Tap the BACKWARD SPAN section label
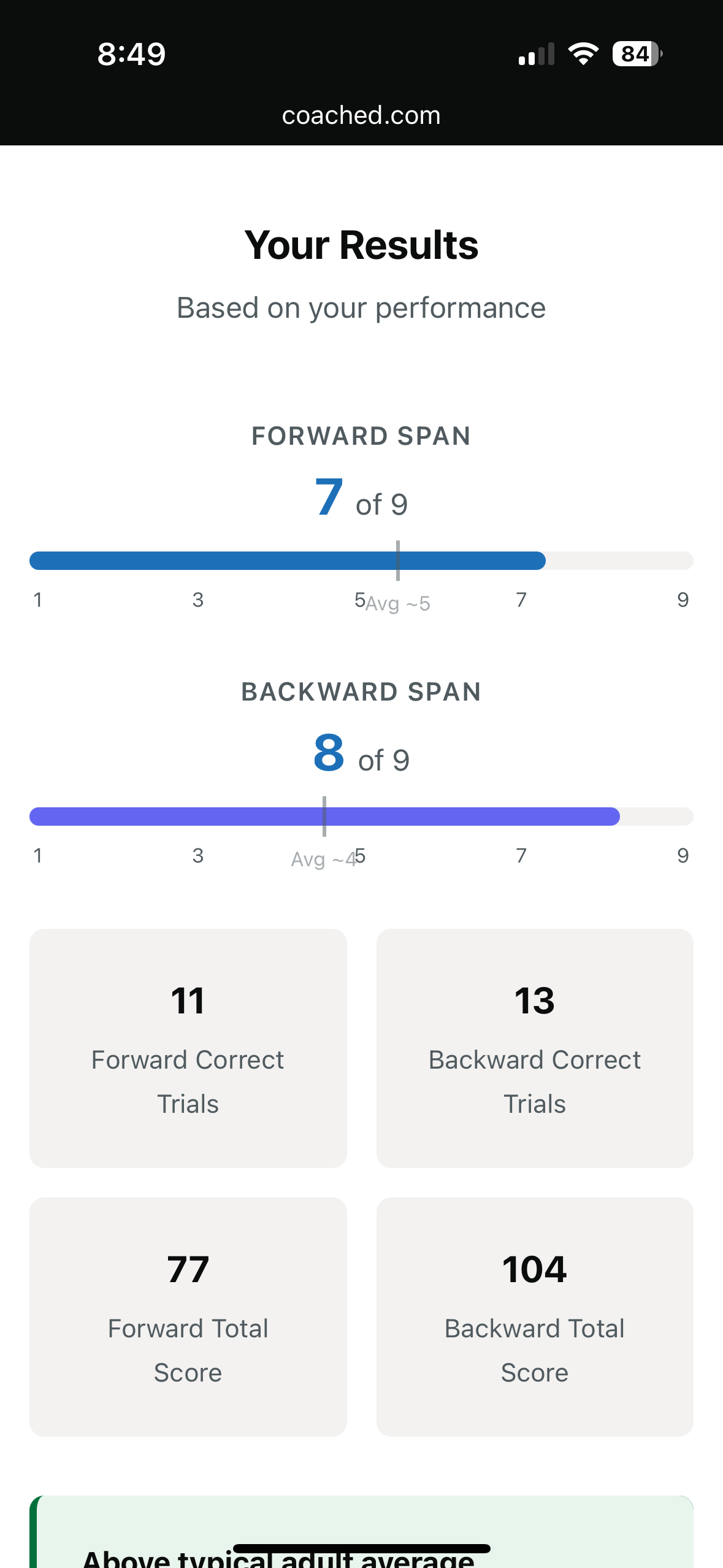 361,692
